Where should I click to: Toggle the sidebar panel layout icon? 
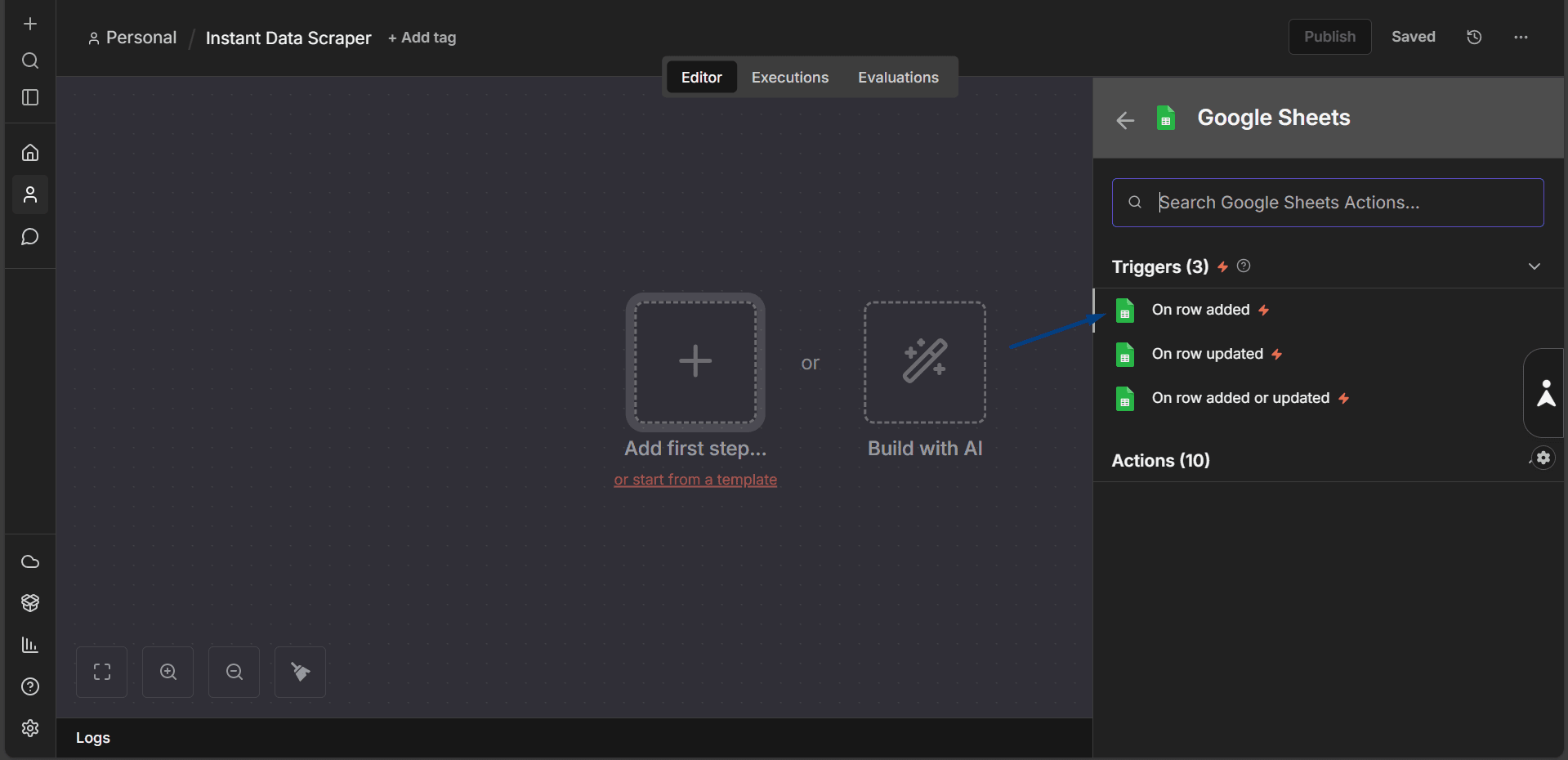tap(30, 97)
